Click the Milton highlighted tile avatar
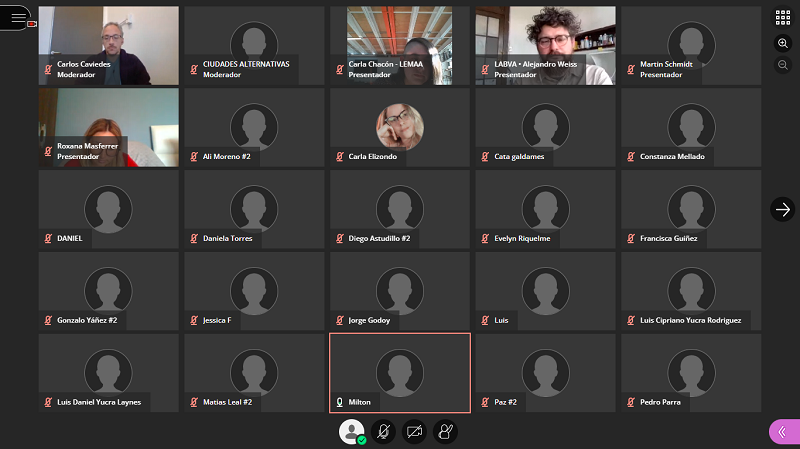 400,373
